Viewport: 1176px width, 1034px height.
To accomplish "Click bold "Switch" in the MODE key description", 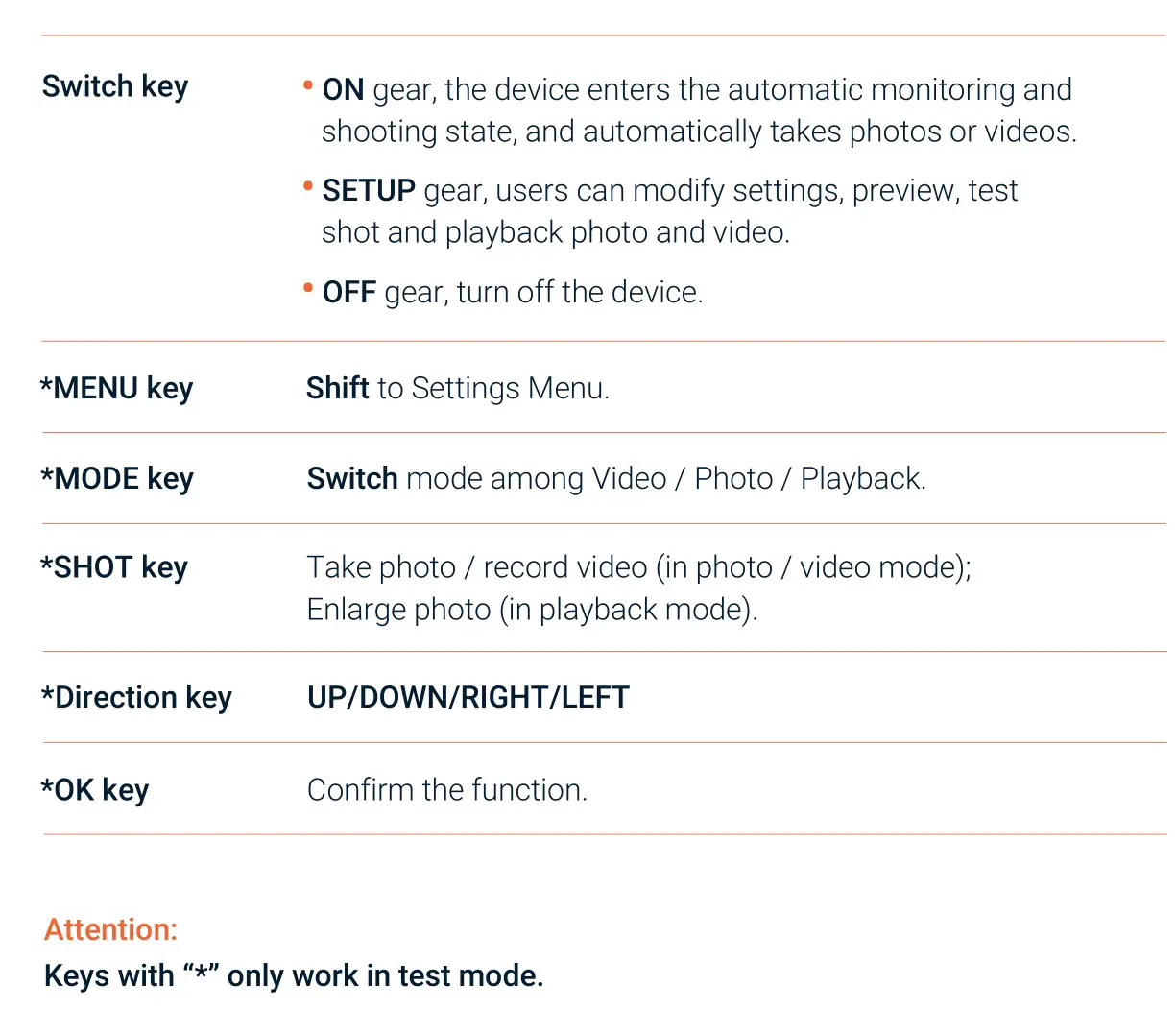I will point(352,478).
